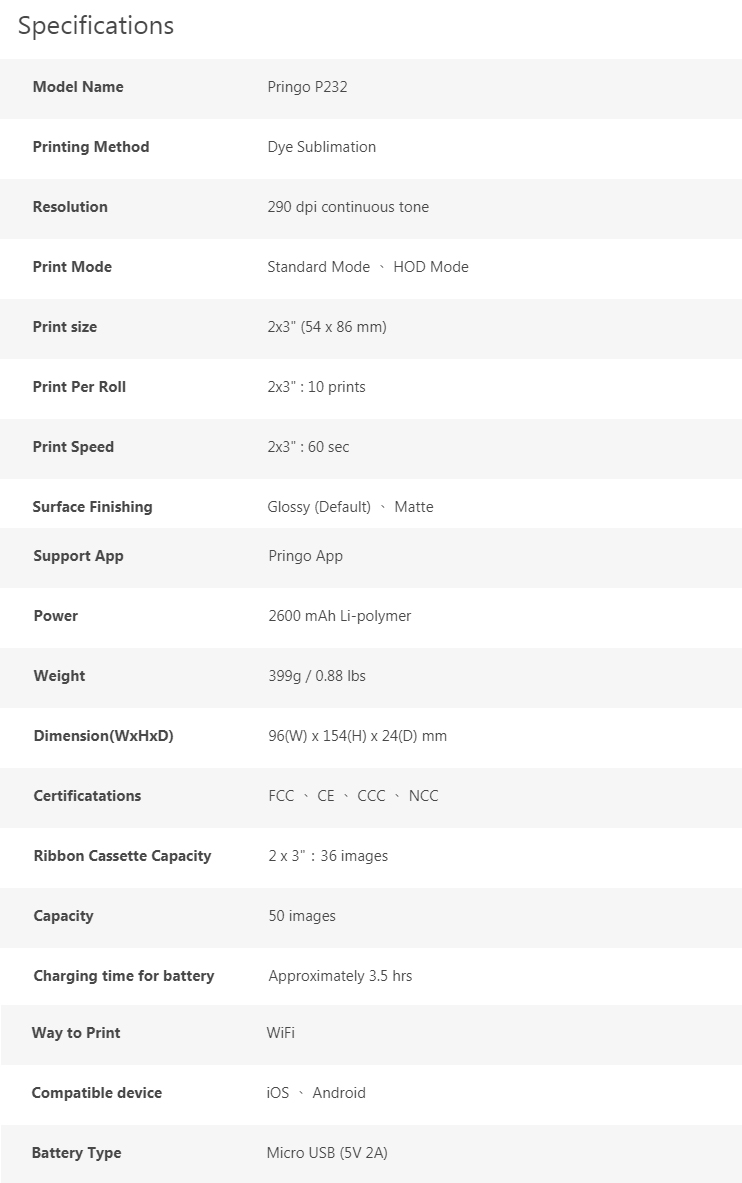Select the Micro USB (5V 2A) value
This screenshot has width=742, height=1183.
click(327, 1153)
